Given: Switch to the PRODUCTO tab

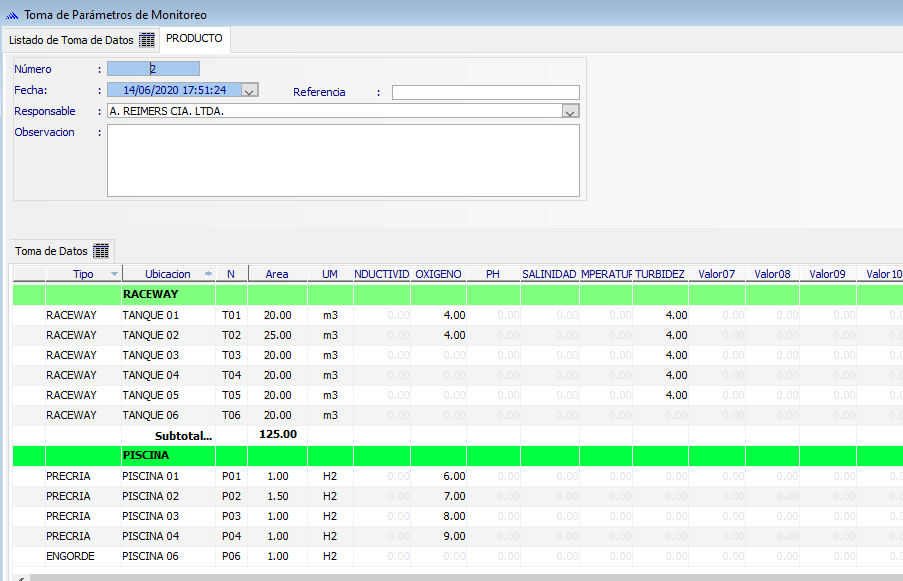Looking at the screenshot, I should point(195,39).
